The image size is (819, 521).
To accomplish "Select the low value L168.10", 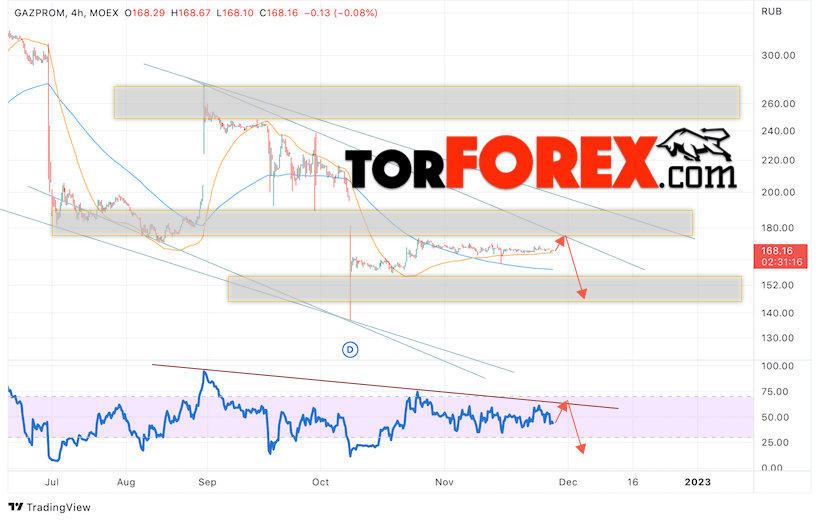I will tap(235, 13).
